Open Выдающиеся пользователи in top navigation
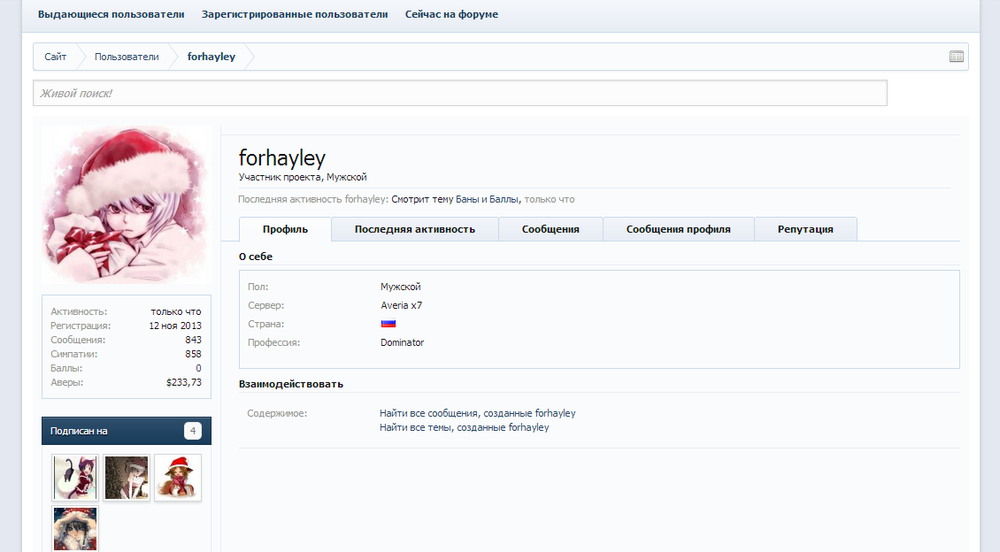Image resolution: width=1000 pixels, height=552 pixels. 111,15
